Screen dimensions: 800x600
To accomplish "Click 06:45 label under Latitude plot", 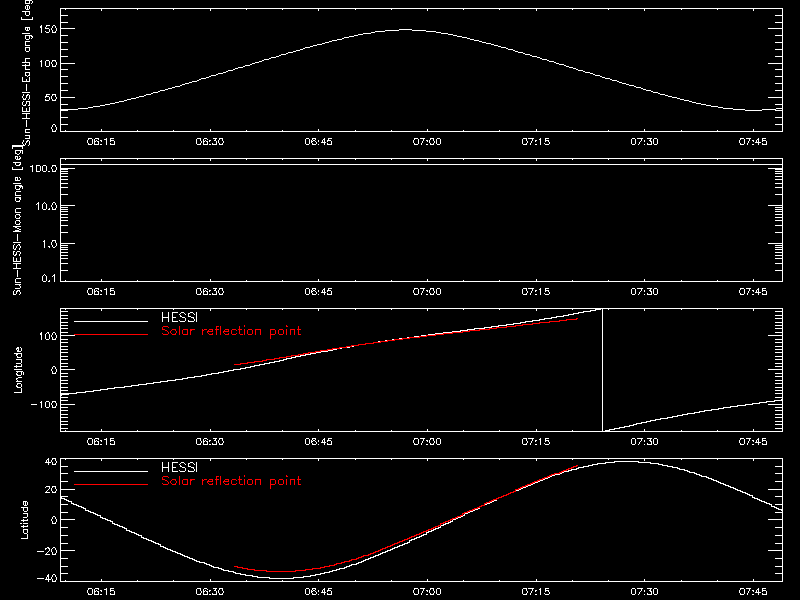I will click(318, 591).
